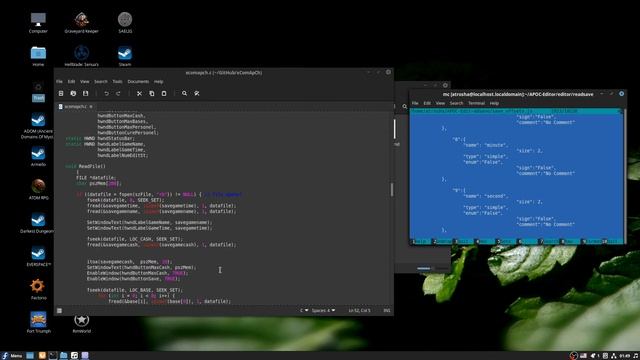Click the "name": "second" line in the terminal
The image size is (640, 360).
pyautogui.click(x=485, y=196)
